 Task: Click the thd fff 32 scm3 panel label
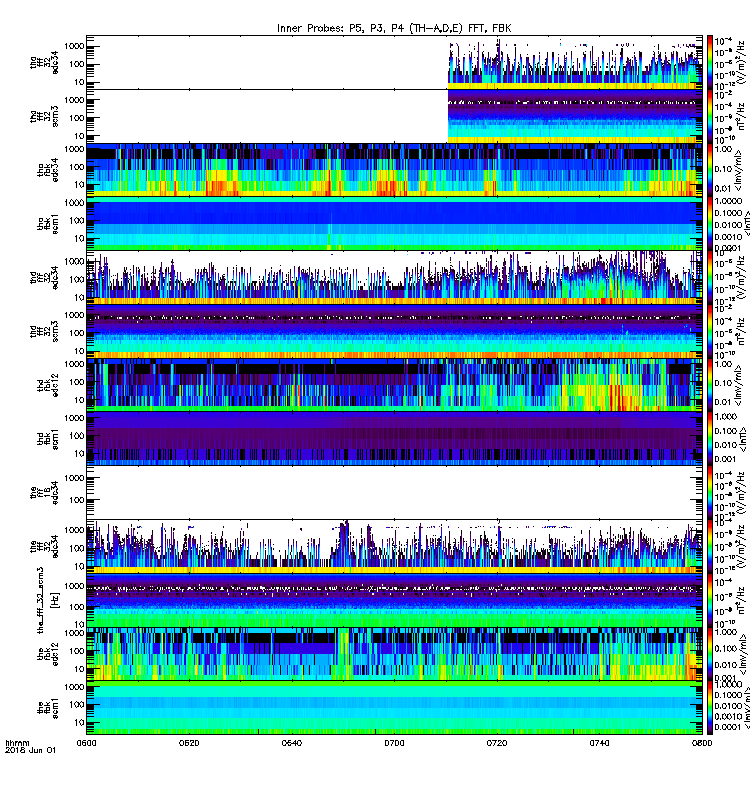coord(44,331)
